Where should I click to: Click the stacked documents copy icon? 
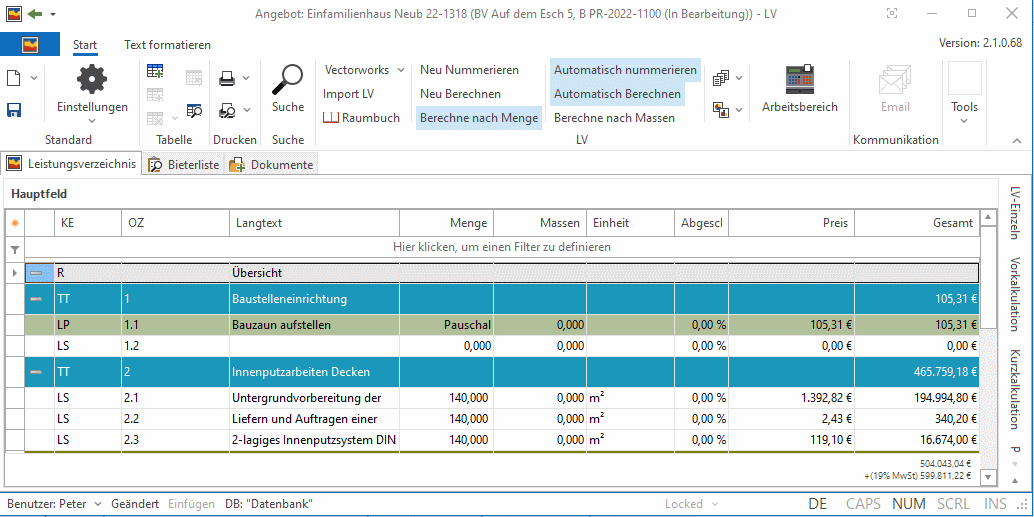point(721,78)
